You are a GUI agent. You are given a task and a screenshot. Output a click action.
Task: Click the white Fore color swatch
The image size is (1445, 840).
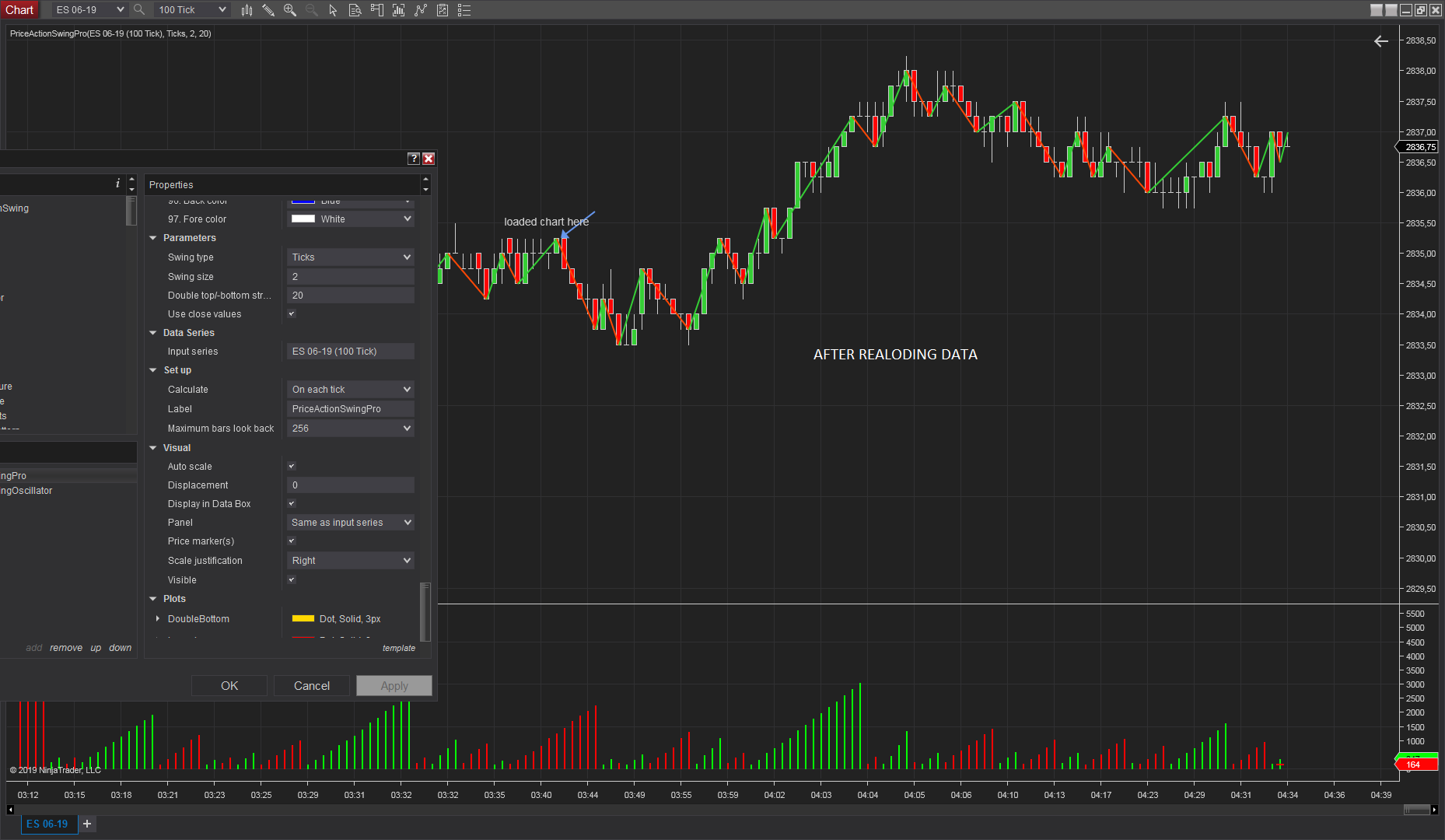pos(303,219)
